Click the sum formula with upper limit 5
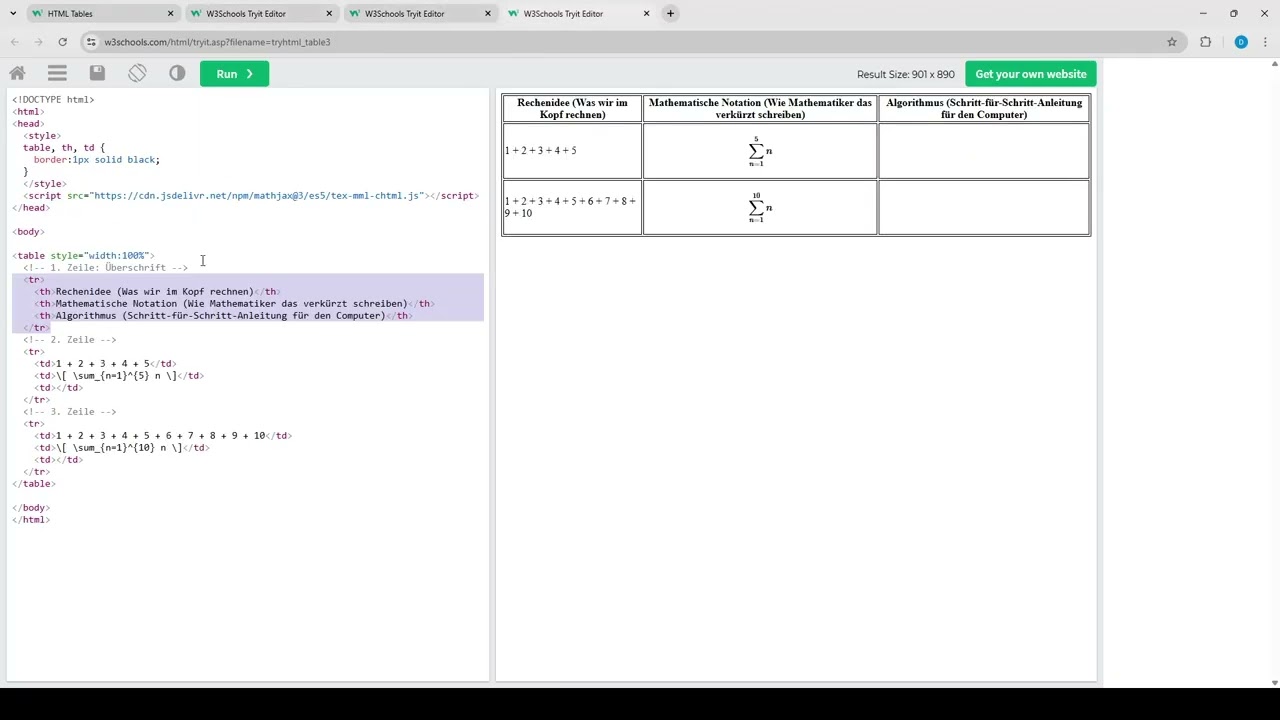 [760, 151]
